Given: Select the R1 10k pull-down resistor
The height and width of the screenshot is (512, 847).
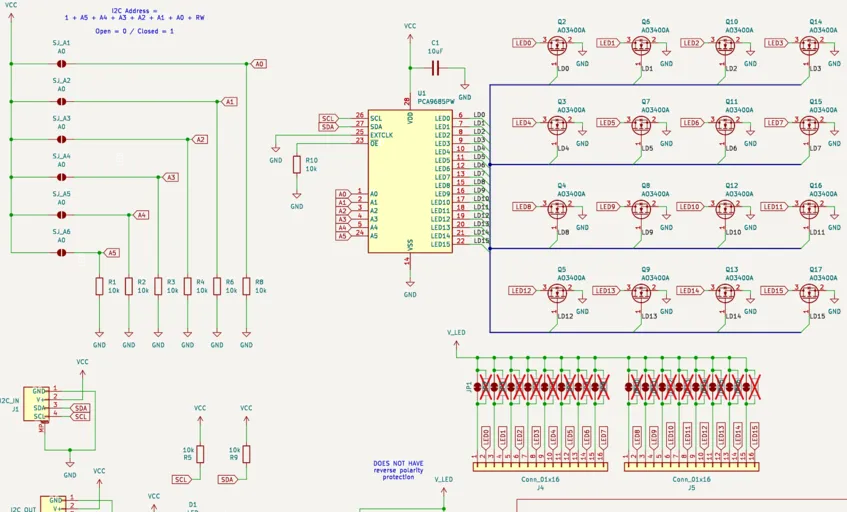Looking at the screenshot, I should [99, 286].
